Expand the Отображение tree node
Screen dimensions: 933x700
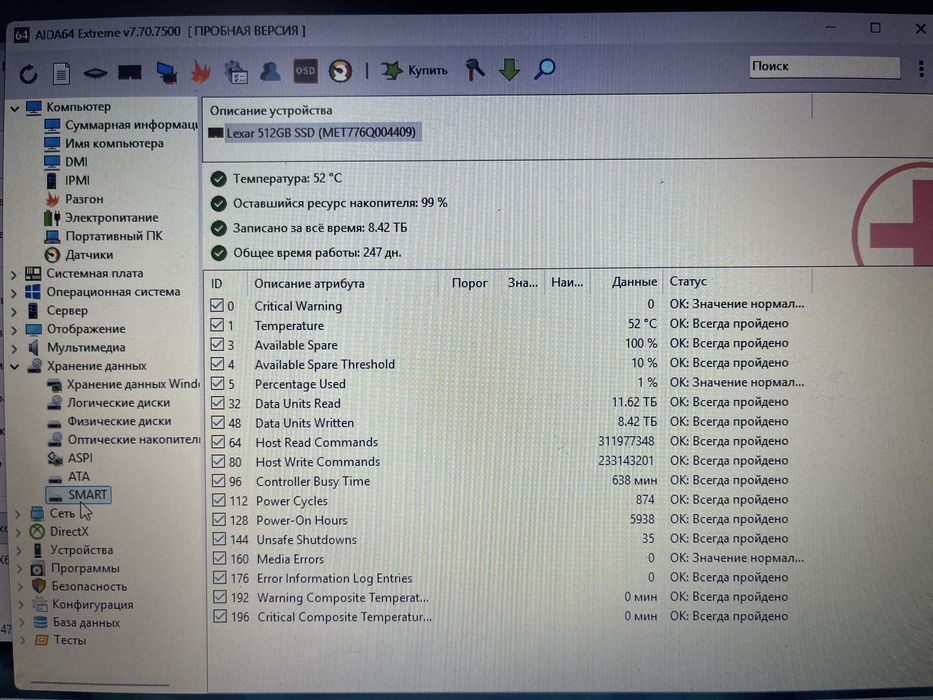pos(14,330)
